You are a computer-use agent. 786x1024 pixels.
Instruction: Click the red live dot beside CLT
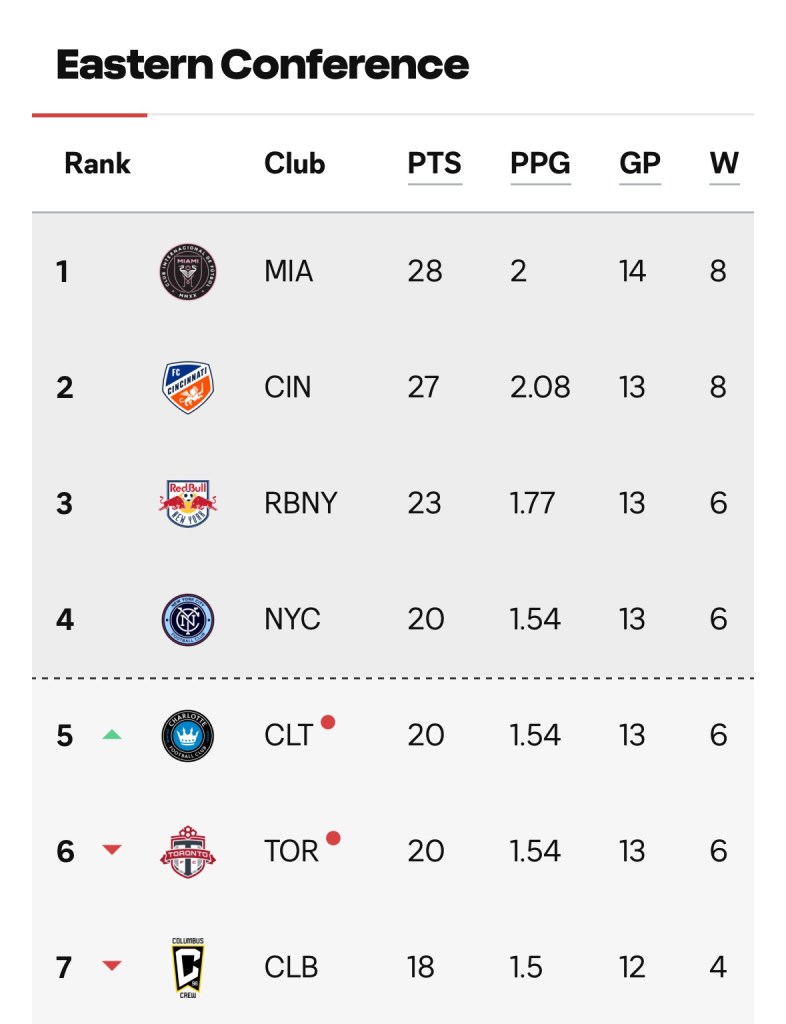click(328, 722)
